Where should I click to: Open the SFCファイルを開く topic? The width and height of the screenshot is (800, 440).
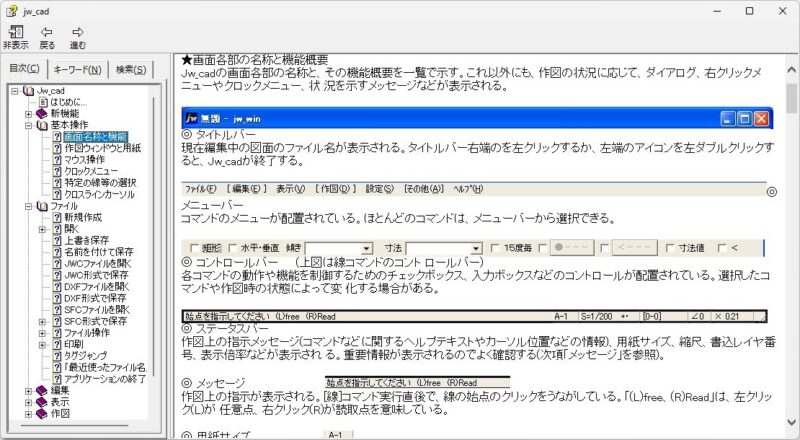(x=97, y=310)
